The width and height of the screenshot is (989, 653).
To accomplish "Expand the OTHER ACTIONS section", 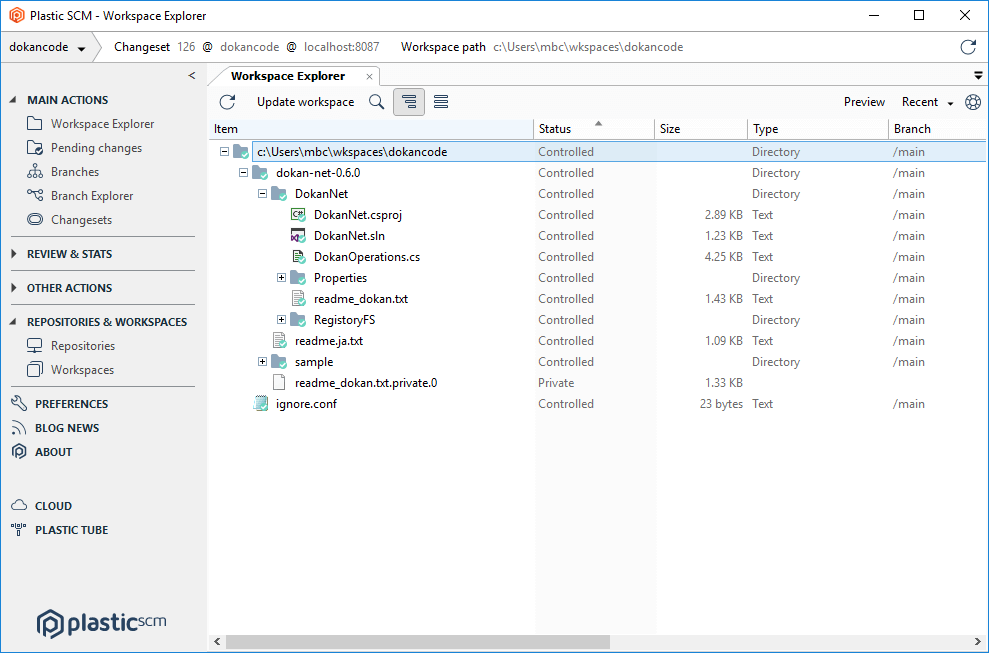I will pos(14,288).
